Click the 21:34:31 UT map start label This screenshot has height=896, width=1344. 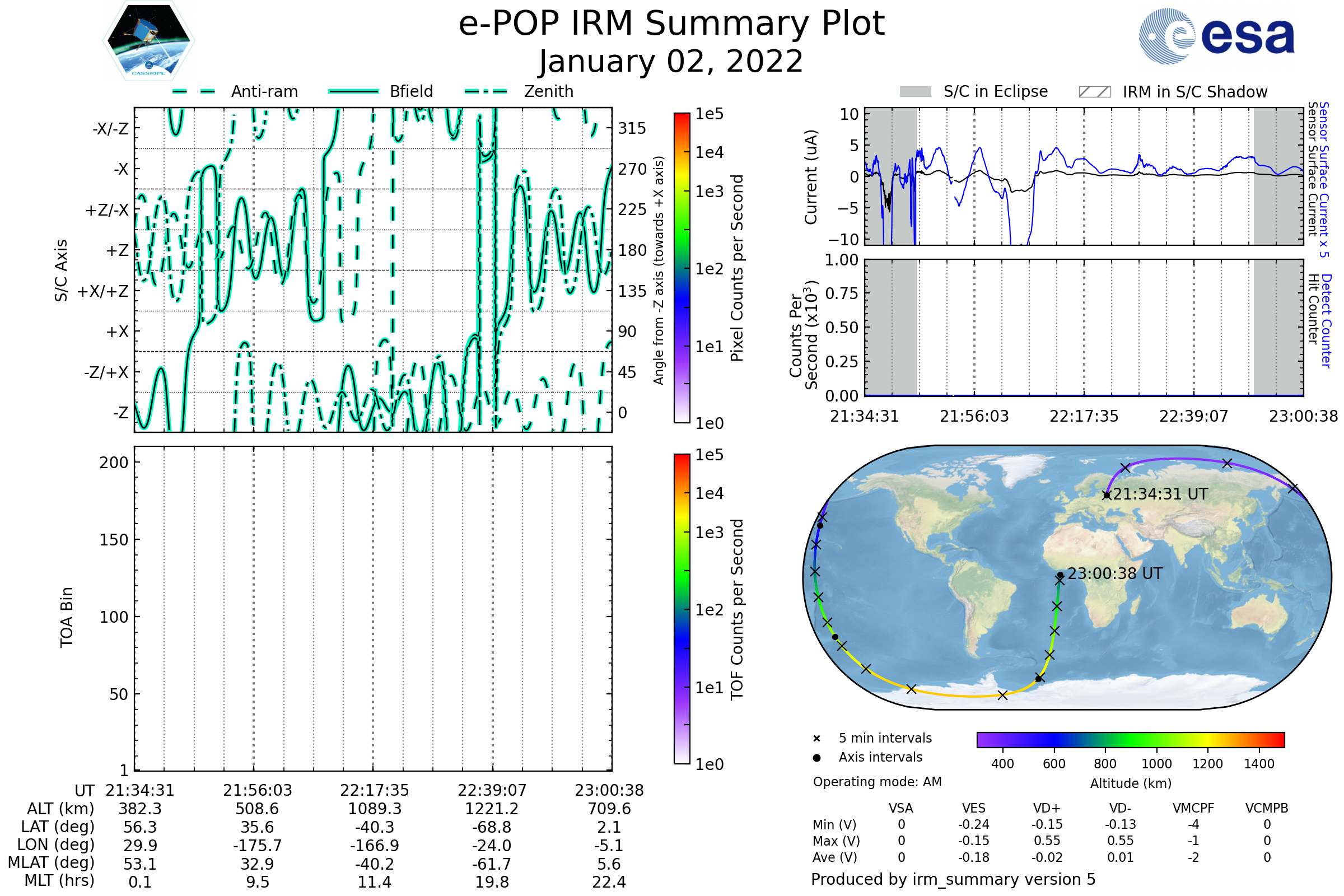pos(1160,494)
